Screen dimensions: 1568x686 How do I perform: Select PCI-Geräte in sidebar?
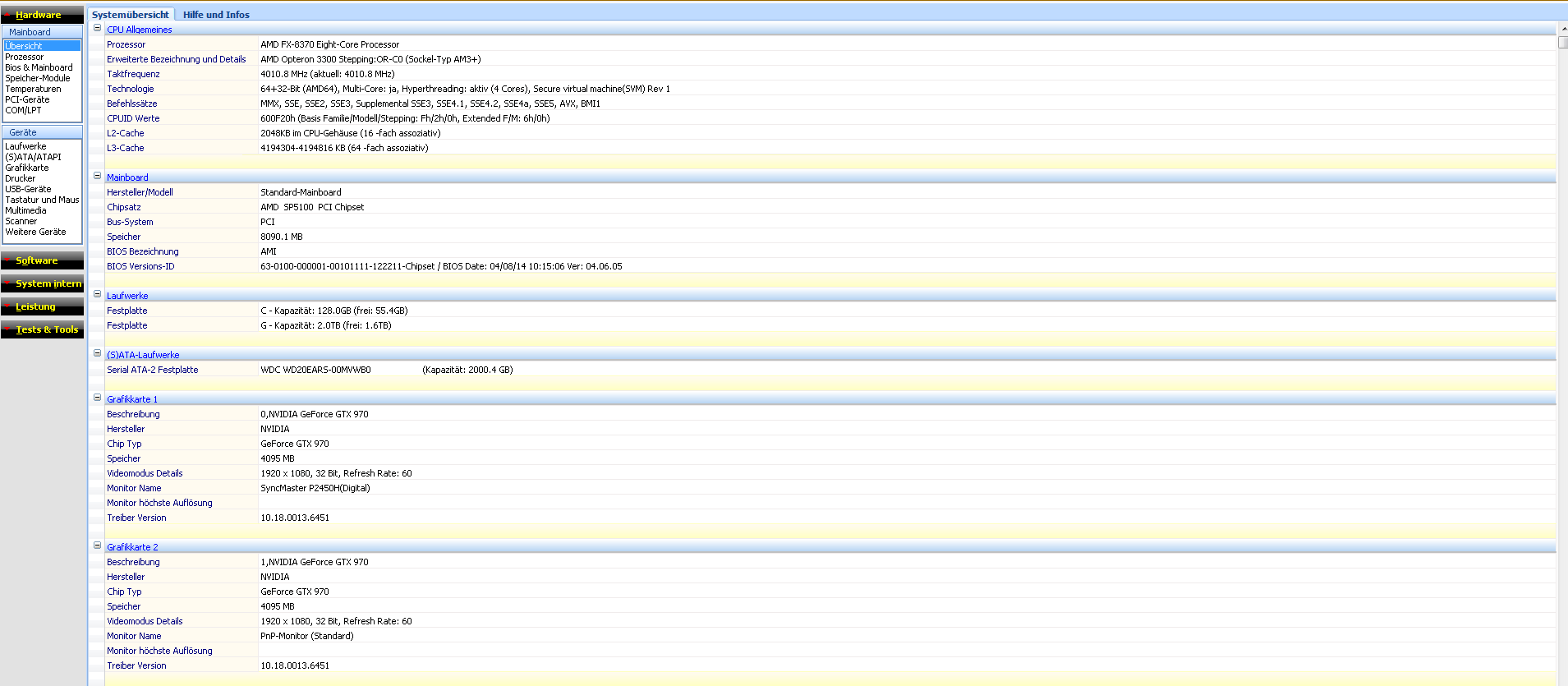click(27, 99)
